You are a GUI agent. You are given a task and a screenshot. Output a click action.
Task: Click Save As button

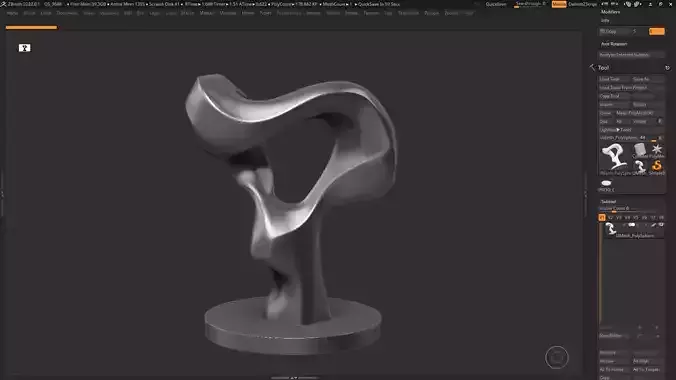click(648, 79)
